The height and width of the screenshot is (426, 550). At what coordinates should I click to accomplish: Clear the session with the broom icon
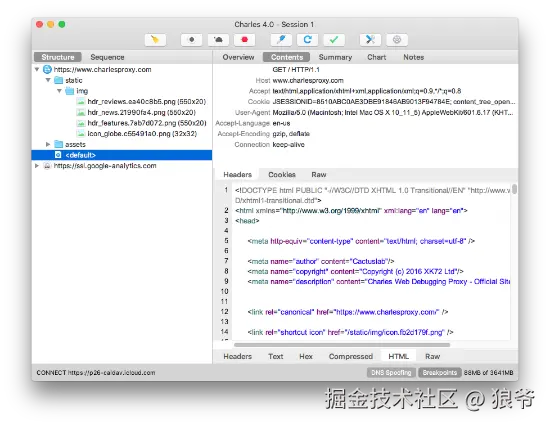pyautogui.click(x=155, y=40)
